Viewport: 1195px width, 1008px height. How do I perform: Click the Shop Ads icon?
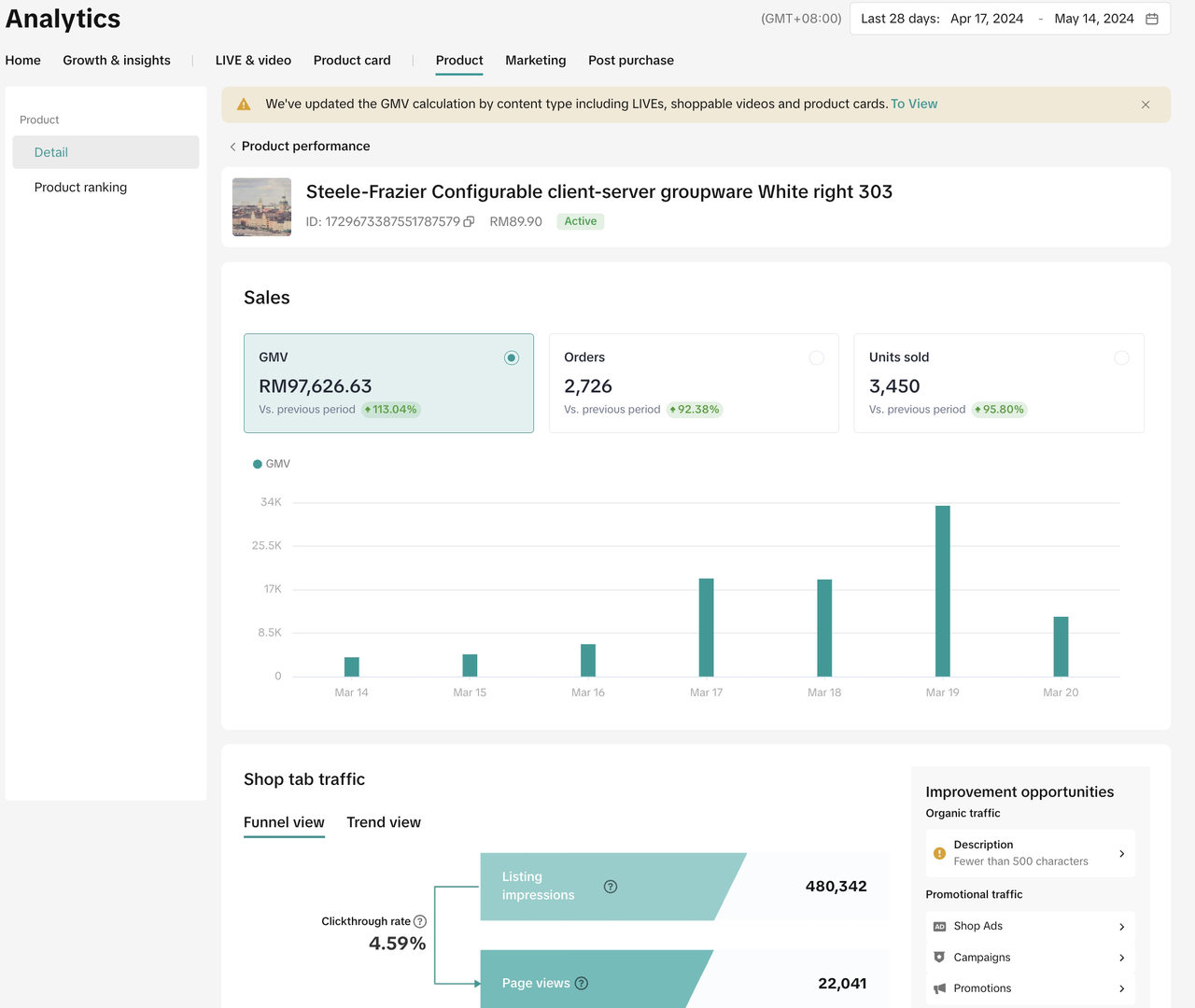[x=939, y=926]
